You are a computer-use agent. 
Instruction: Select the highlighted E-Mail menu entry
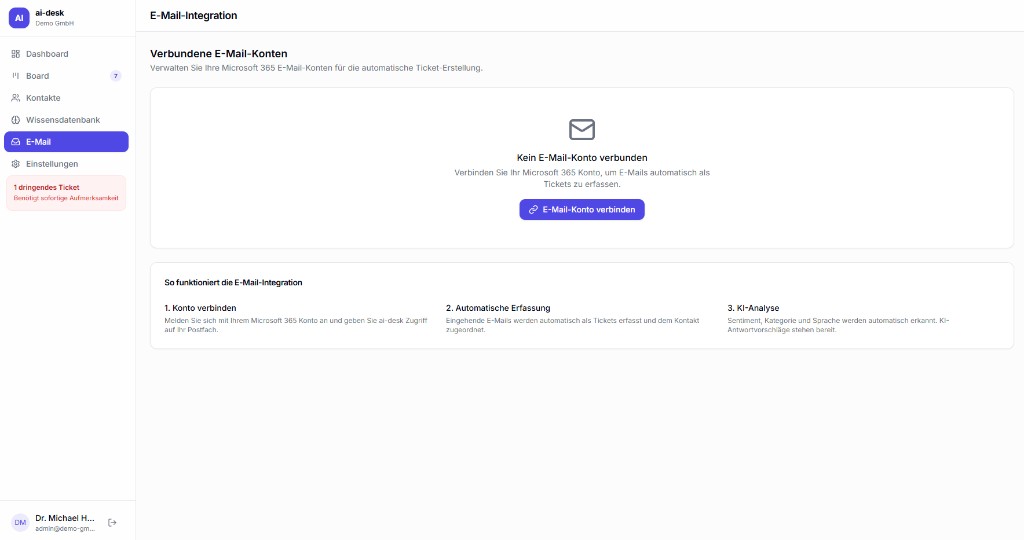[x=66, y=142]
